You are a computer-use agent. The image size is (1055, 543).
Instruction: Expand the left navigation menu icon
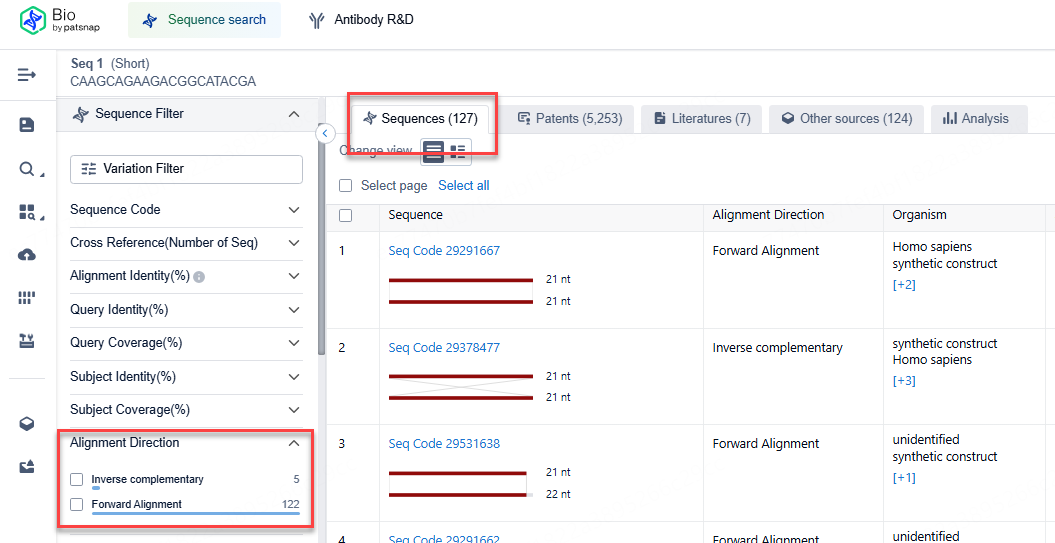(27, 75)
